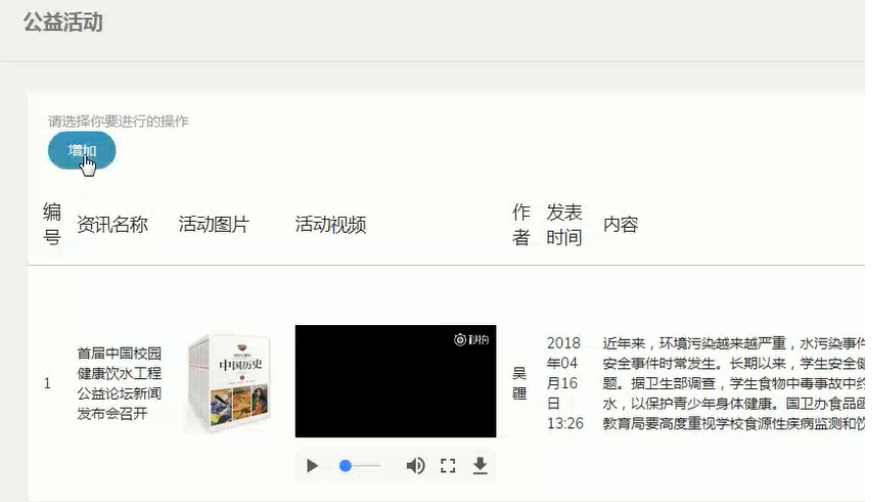Click the 内容 column header
The height and width of the screenshot is (502, 884).
tap(621, 224)
